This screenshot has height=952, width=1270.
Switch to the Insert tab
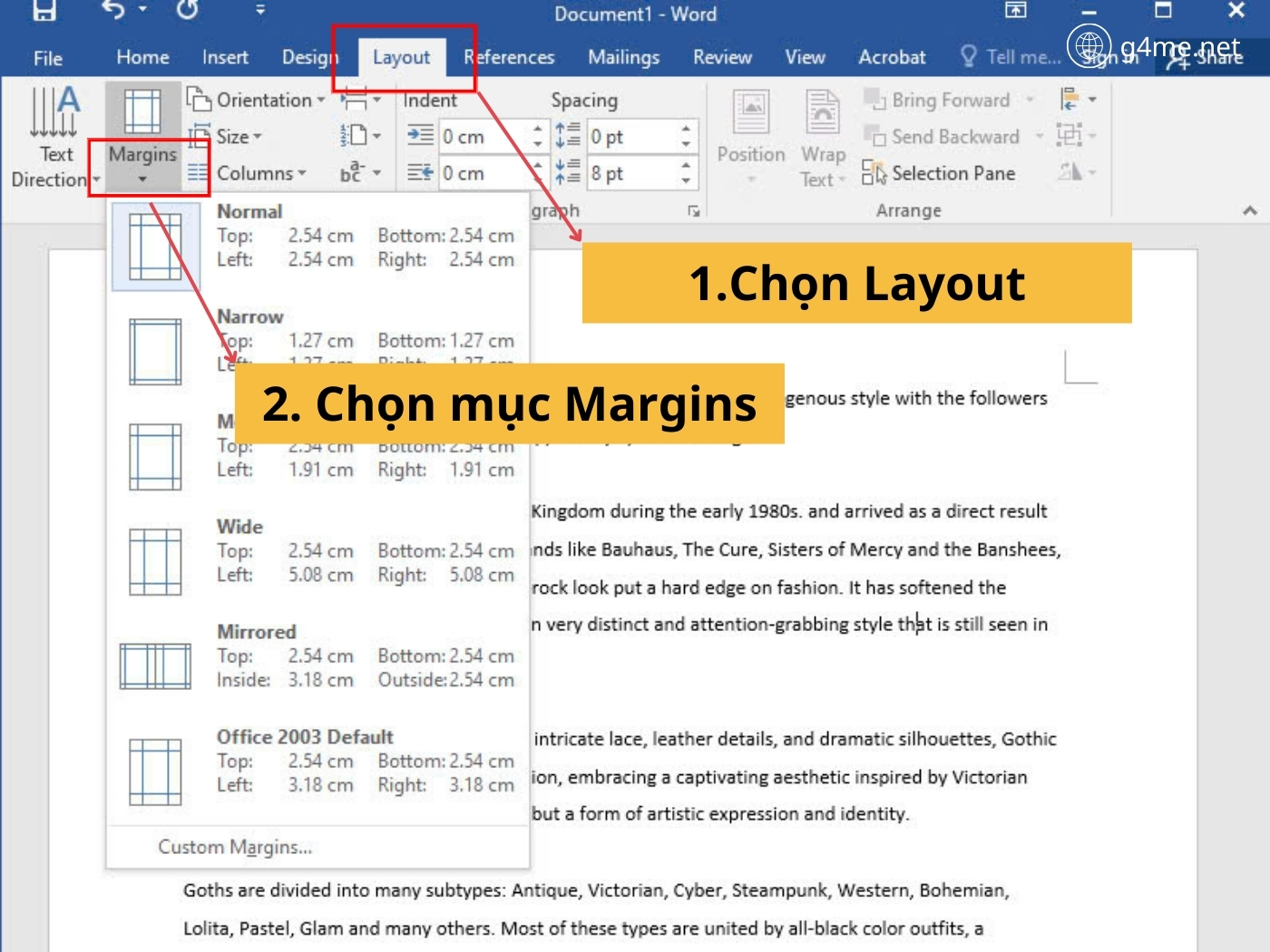(x=225, y=57)
